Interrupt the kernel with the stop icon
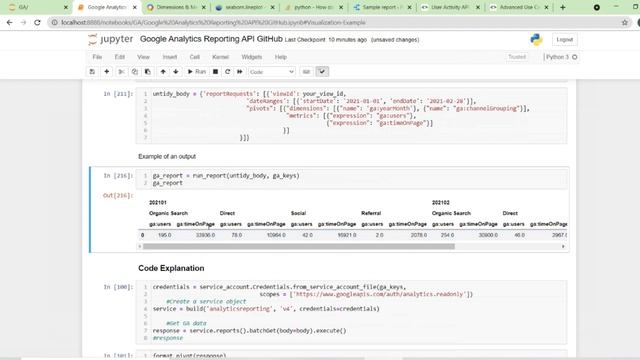 point(216,72)
